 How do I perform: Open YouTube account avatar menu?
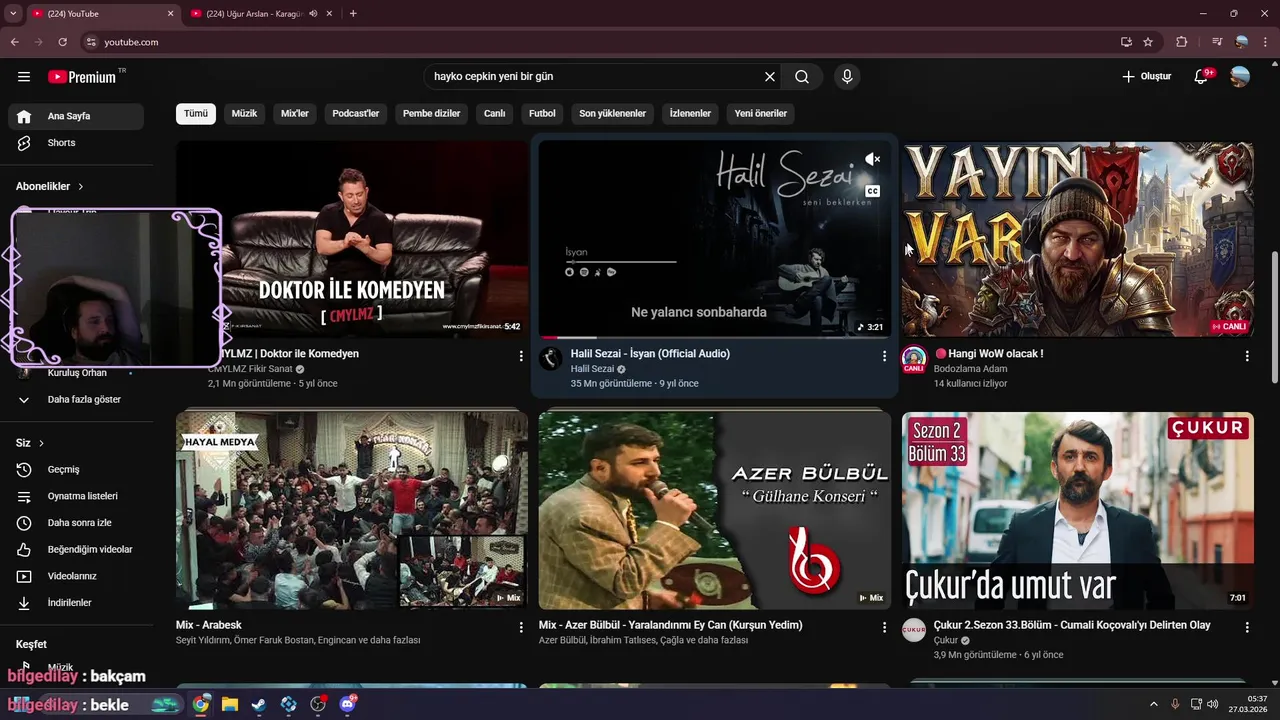coord(1240,77)
